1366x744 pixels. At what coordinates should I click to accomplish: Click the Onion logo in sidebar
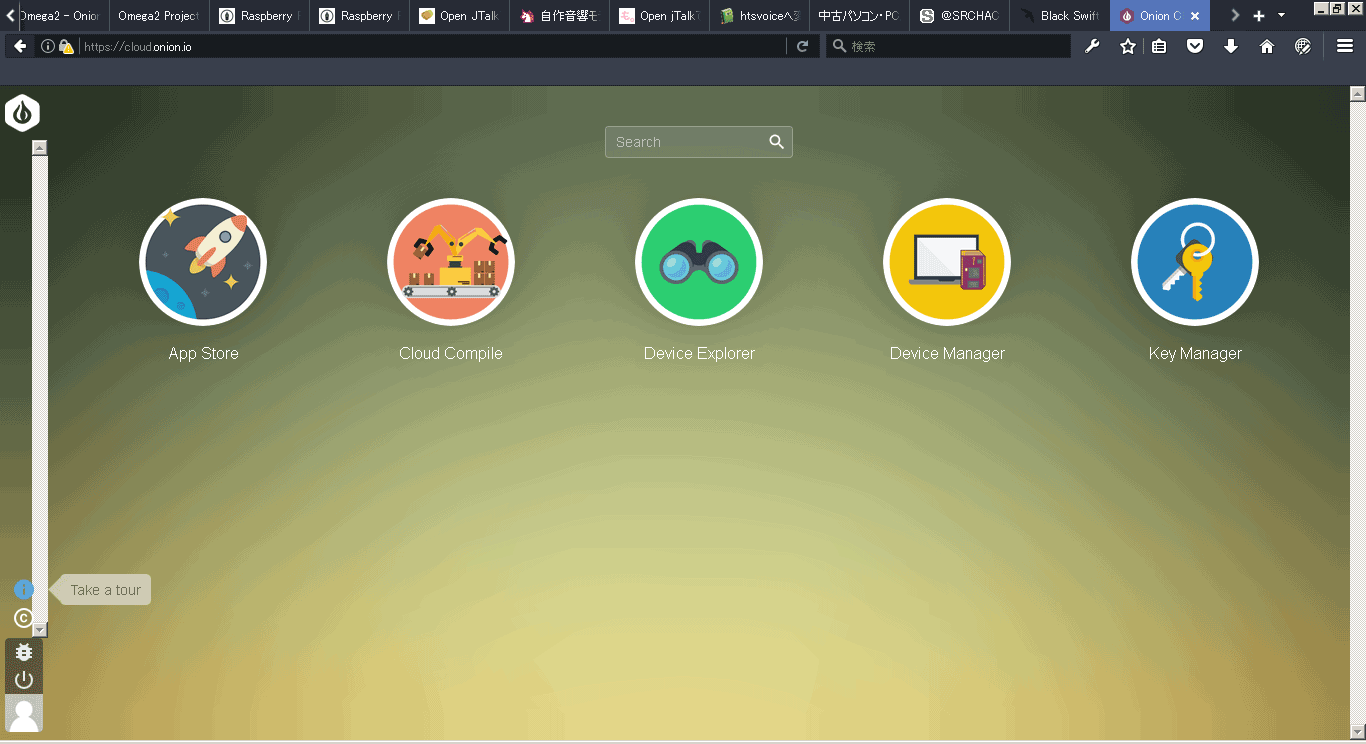pos(22,113)
